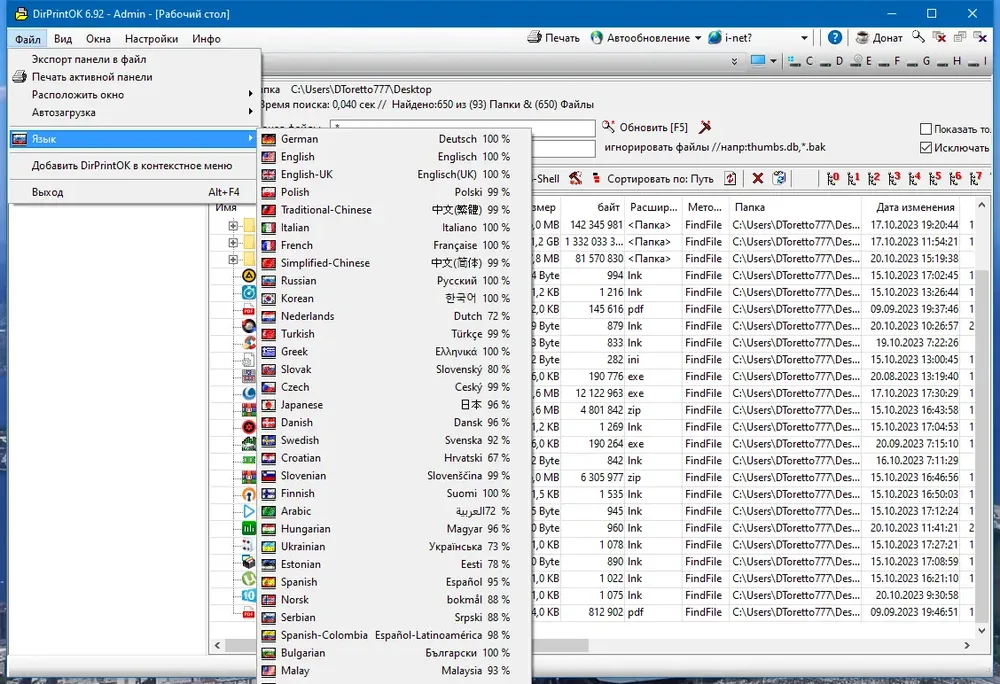The image size is (1000, 684).
Task: Choose Печать активной панели
Action: pyautogui.click(x=135, y=76)
